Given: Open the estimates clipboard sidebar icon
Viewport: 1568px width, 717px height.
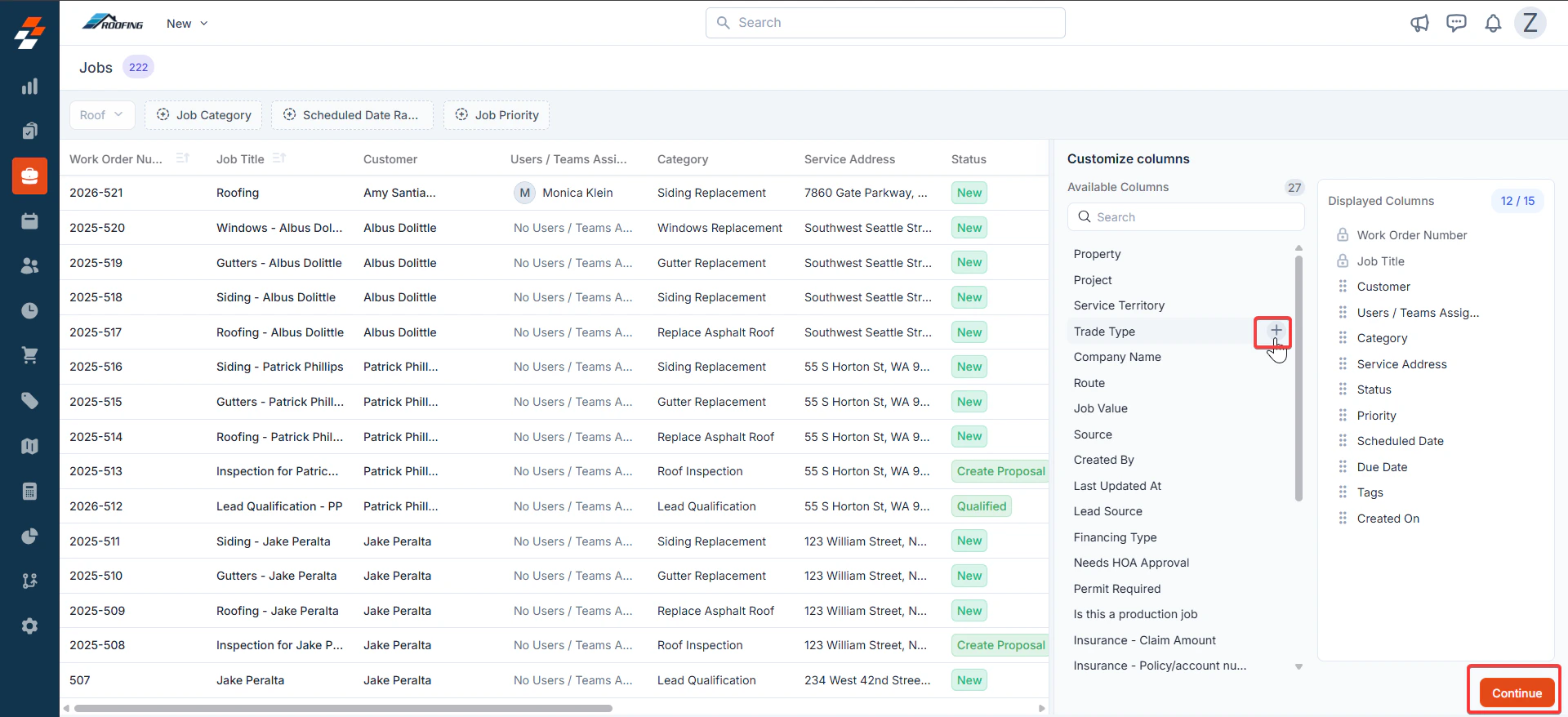Looking at the screenshot, I should point(29,131).
